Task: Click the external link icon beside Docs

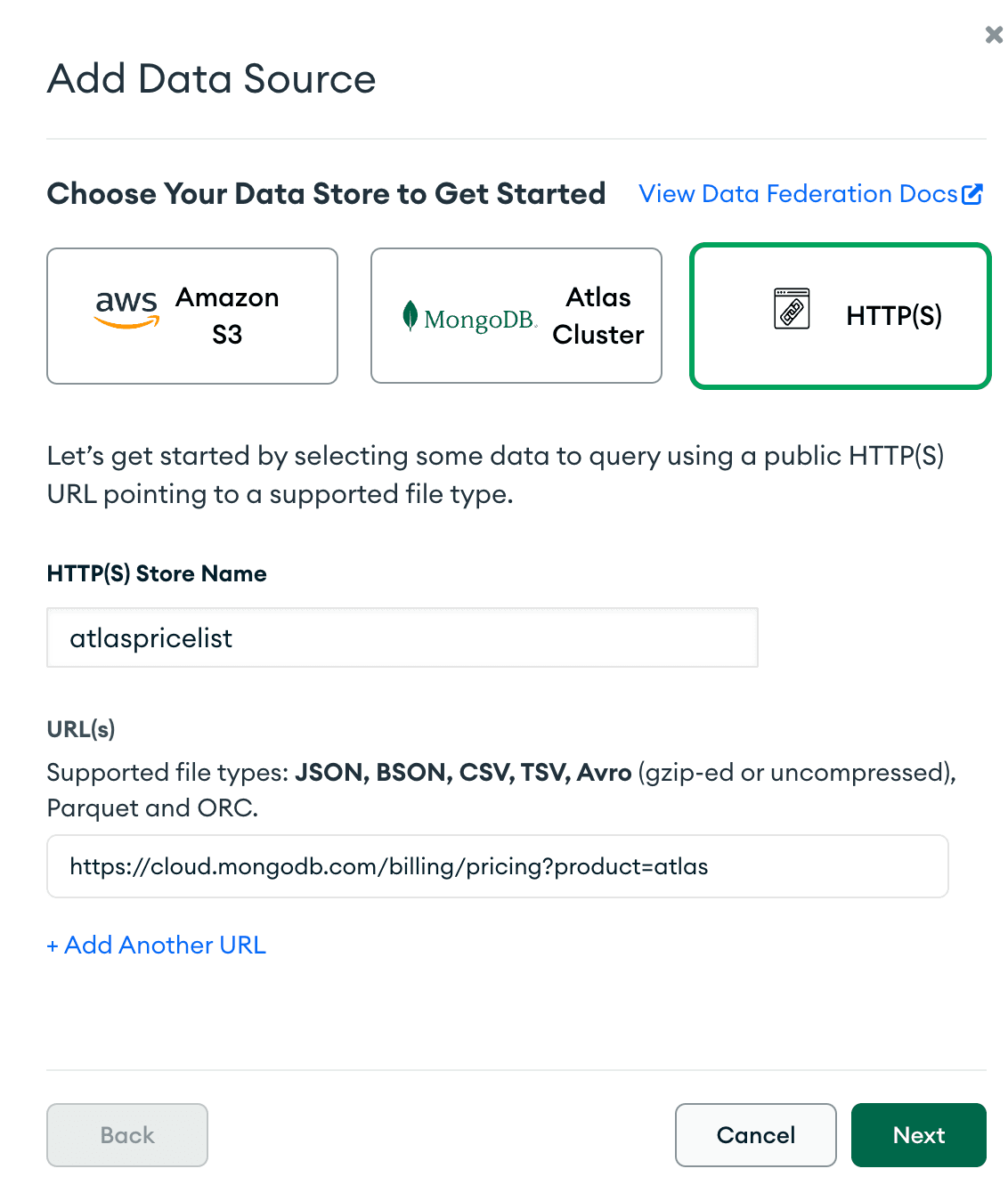Action: tap(972, 194)
